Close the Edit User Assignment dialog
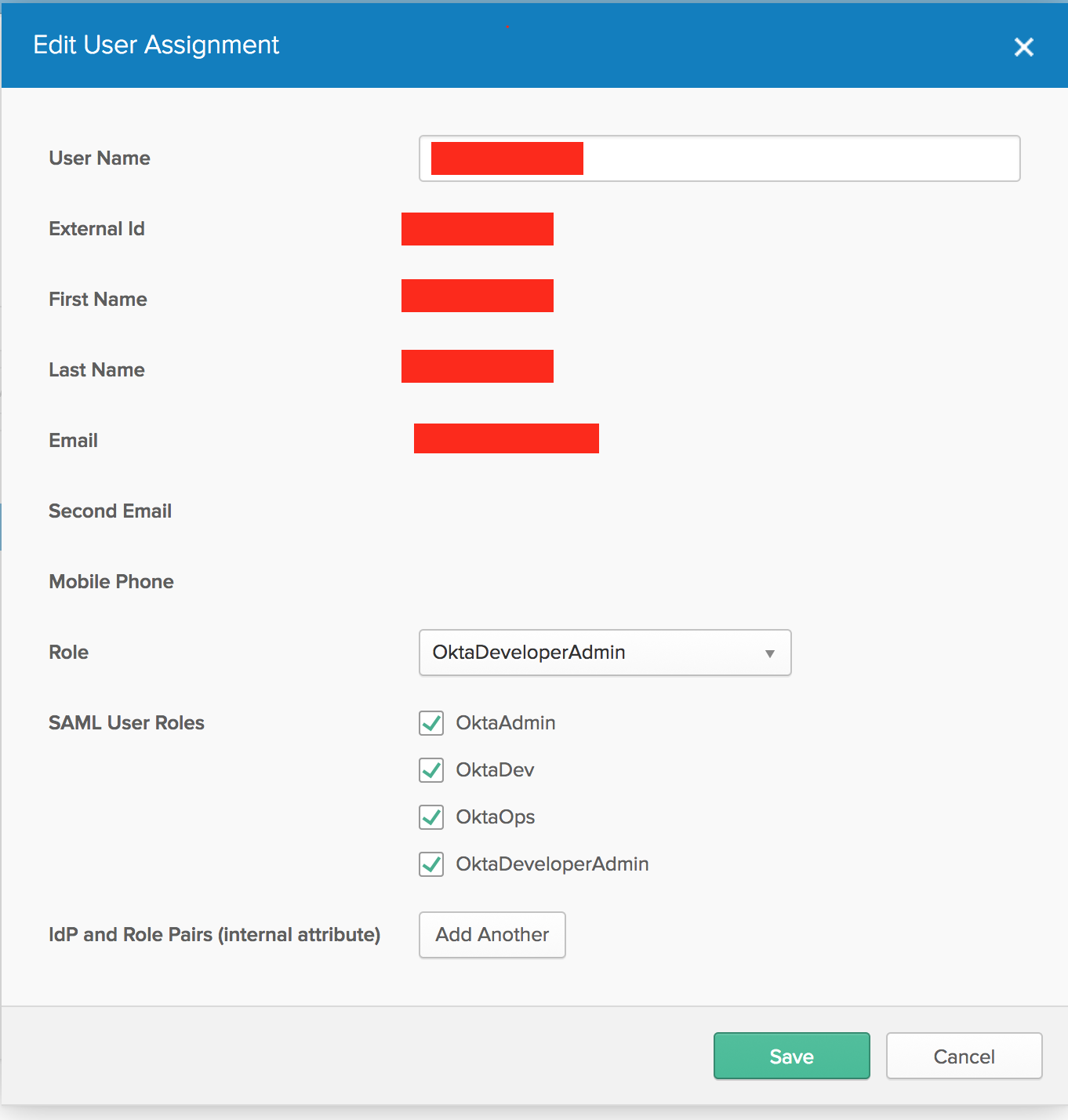The image size is (1068, 1120). pos(1023,47)
